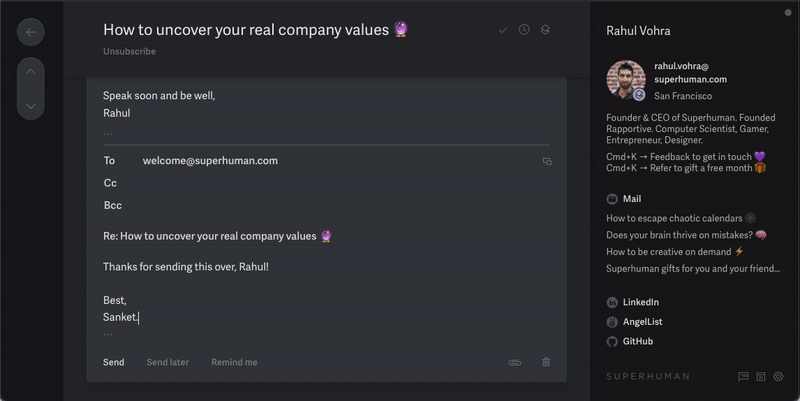Mark conversation done with checkmark icon
The width and height of the screenshot is (800, 401).
click(503, 30)
